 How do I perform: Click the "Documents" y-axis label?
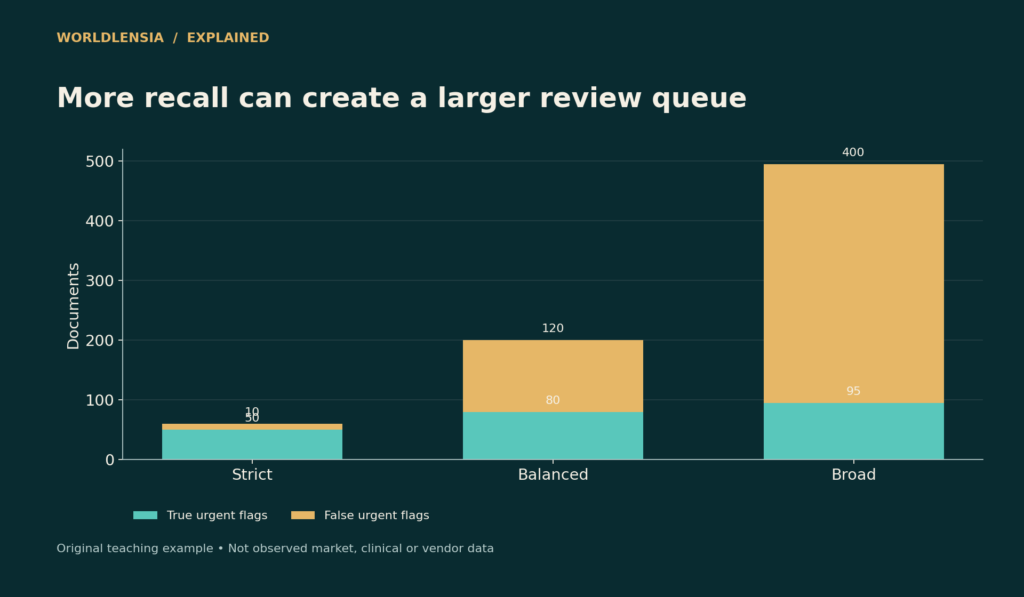(x=73, y=306)
